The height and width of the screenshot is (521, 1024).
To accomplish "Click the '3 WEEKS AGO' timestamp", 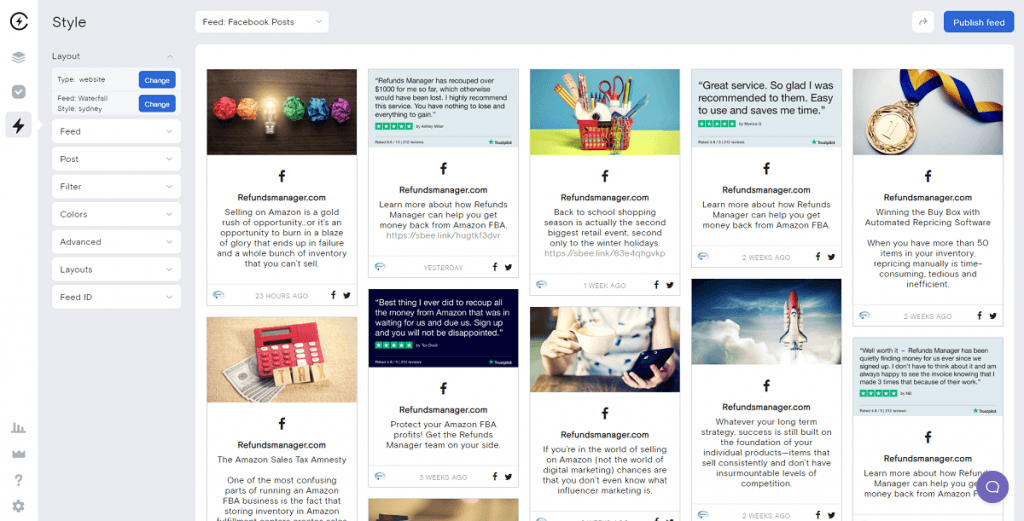I will (x=443, y=477).
